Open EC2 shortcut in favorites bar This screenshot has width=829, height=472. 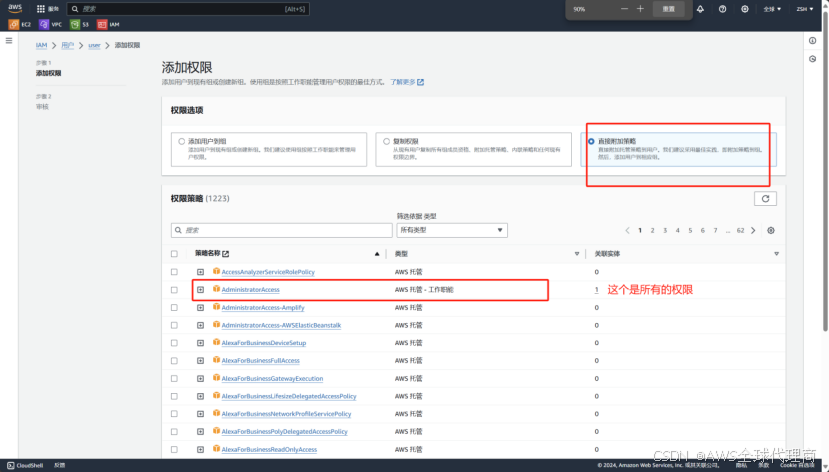(x=20, y=24)
